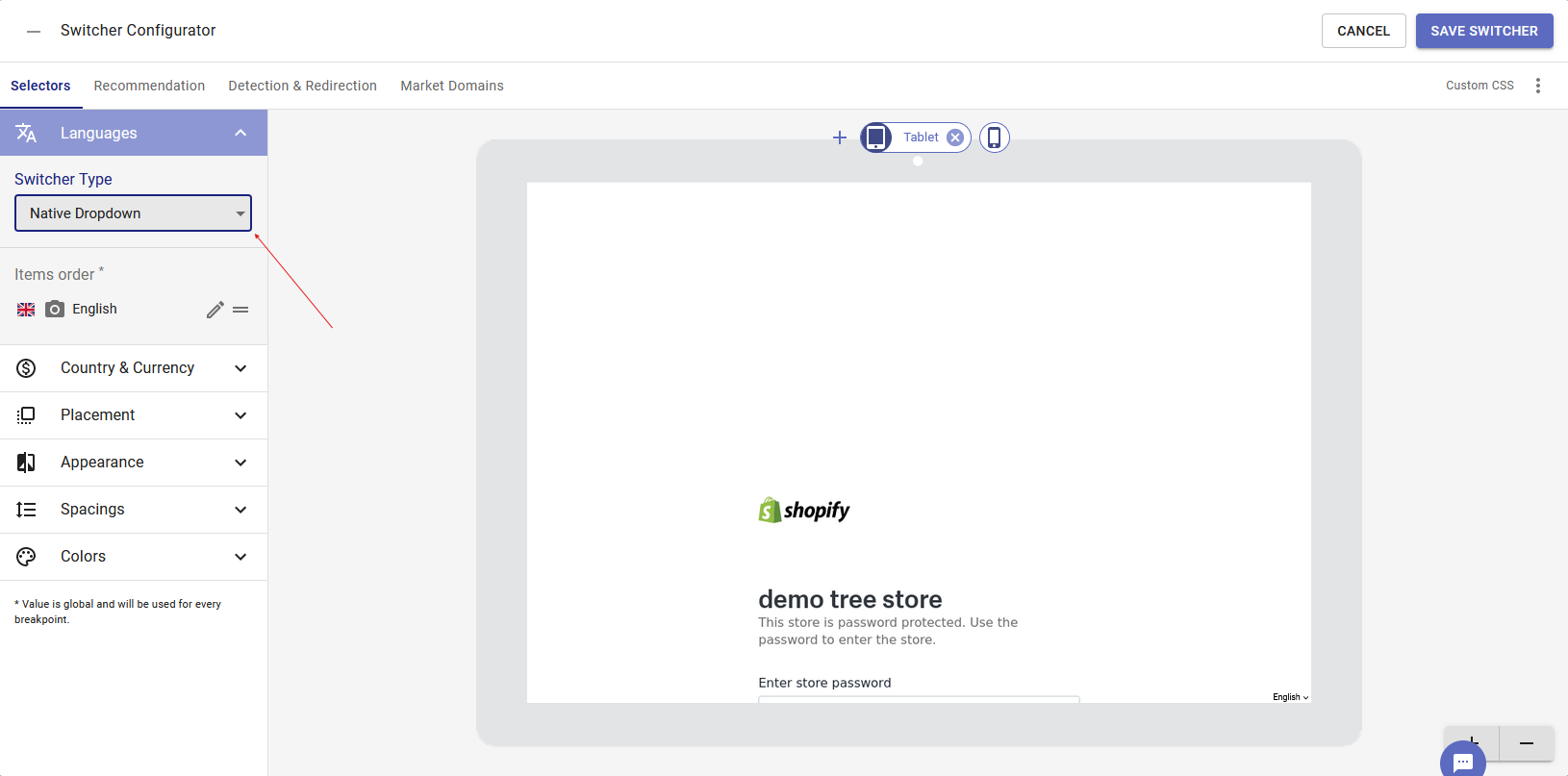Click the Shopify logo in preview
The width and height of the screenshot is (1568, 776).
pos(804,510)
